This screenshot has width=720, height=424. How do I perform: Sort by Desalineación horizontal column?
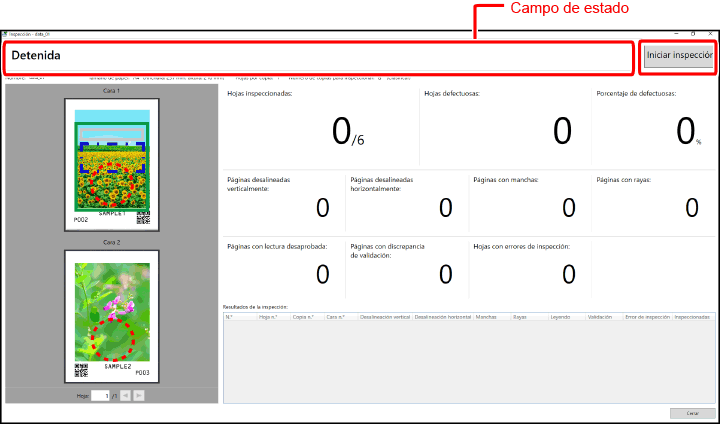pos(442,316)
